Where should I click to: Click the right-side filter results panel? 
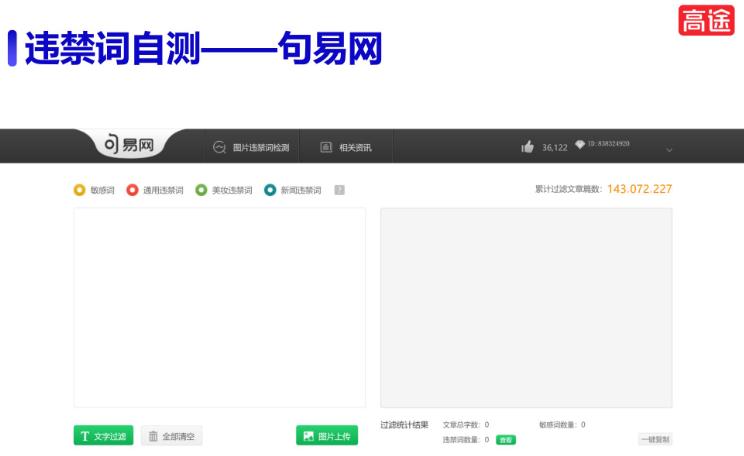pos(526,307)
